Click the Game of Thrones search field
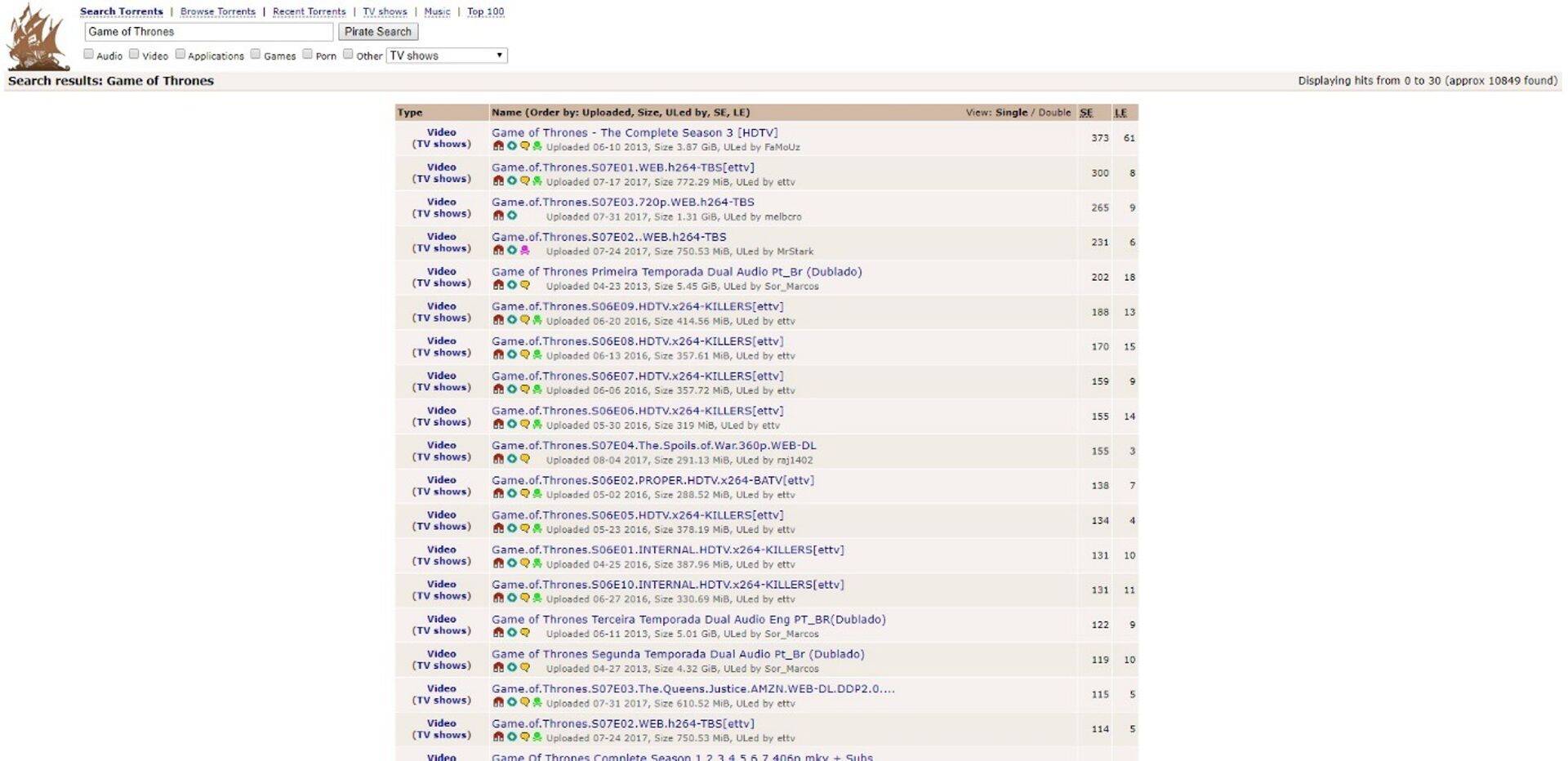1568x761 pixels. point(208,32)
